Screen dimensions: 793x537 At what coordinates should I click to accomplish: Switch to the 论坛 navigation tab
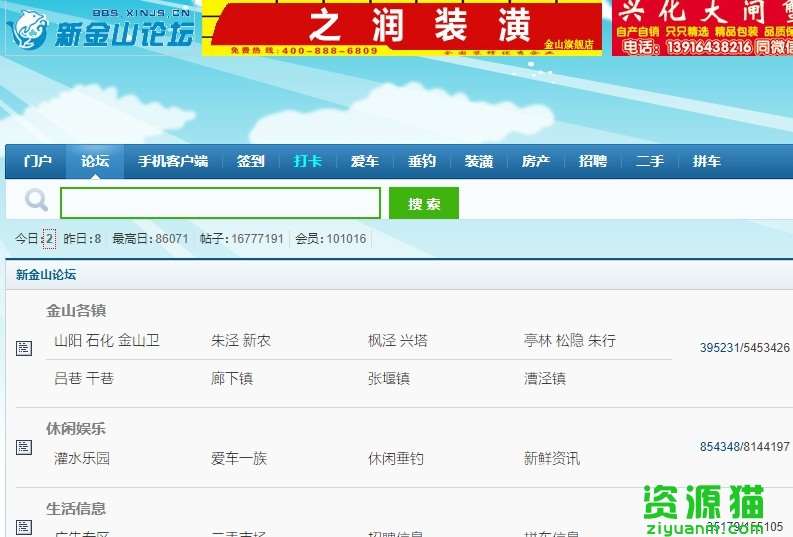(95, 162)
